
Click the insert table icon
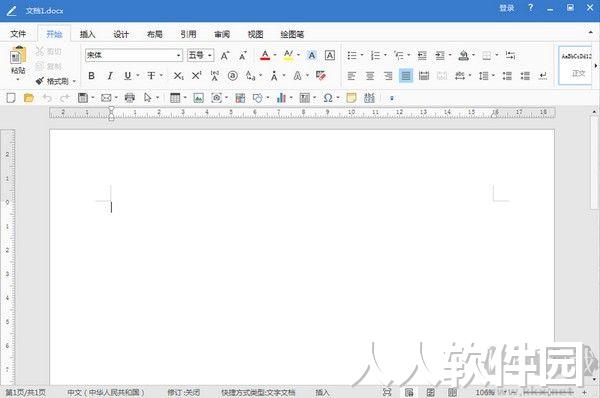pos(175,98)
